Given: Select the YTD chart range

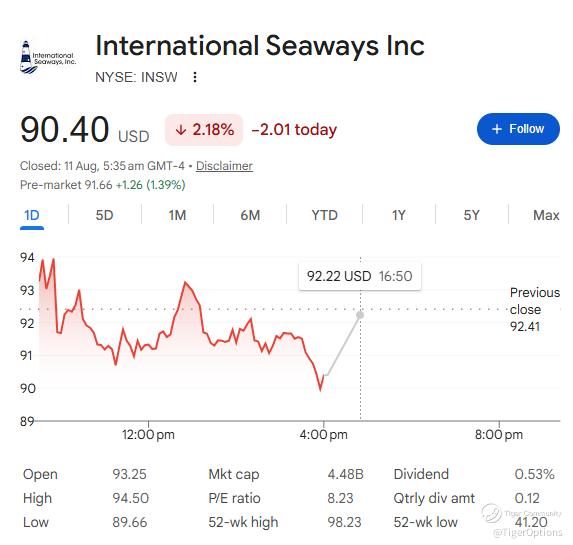Looking at the screenshot, I should coord(325,215).
